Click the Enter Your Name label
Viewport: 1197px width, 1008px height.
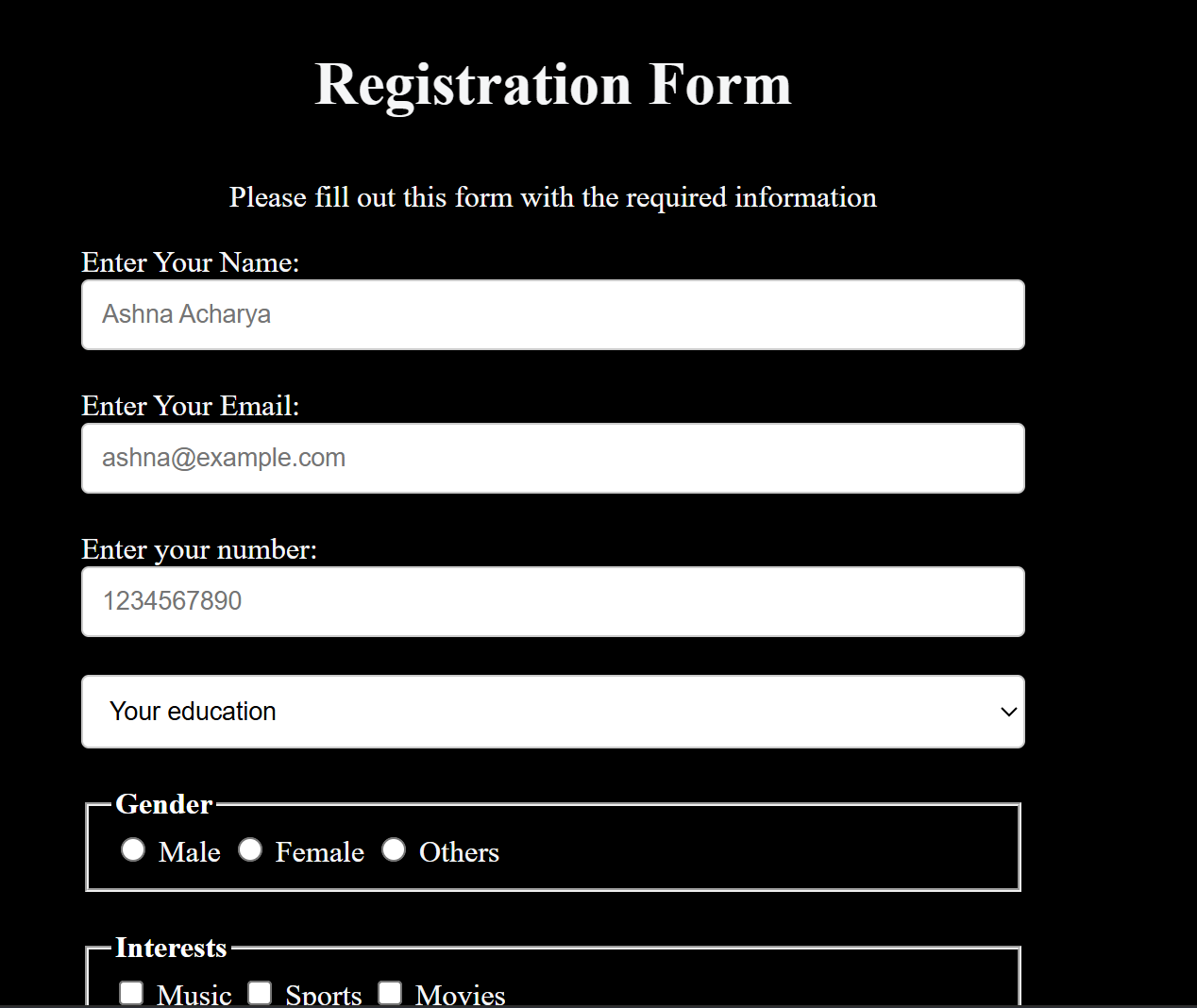click(190, 262)
